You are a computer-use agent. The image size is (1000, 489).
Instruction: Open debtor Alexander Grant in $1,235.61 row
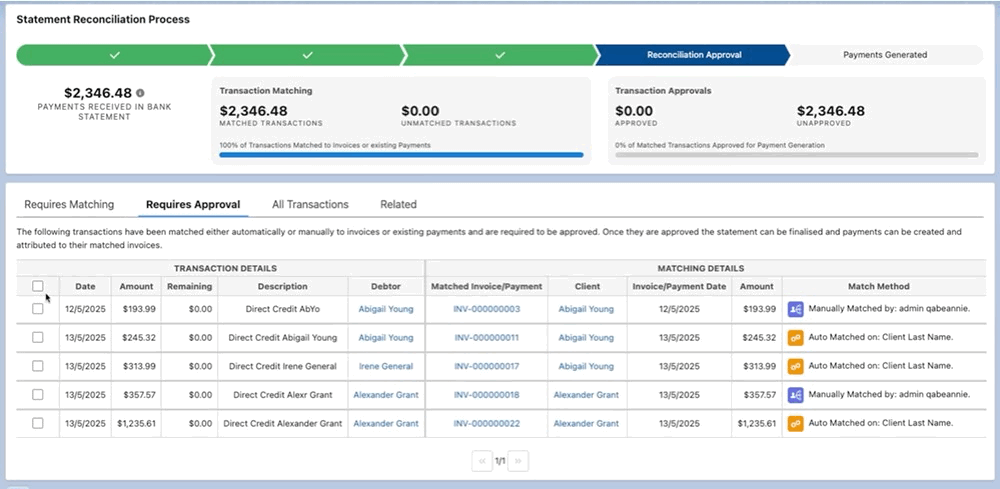(x=386, y=423)
